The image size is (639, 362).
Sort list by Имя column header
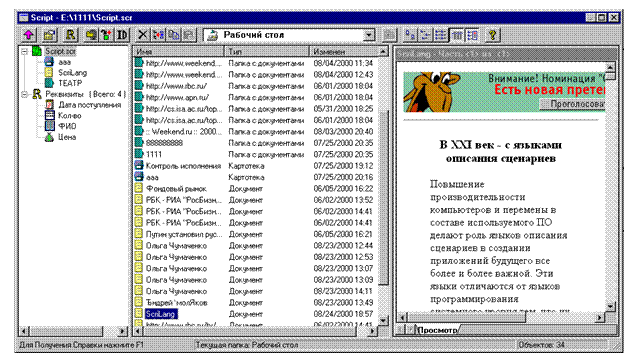pos(178,51)
